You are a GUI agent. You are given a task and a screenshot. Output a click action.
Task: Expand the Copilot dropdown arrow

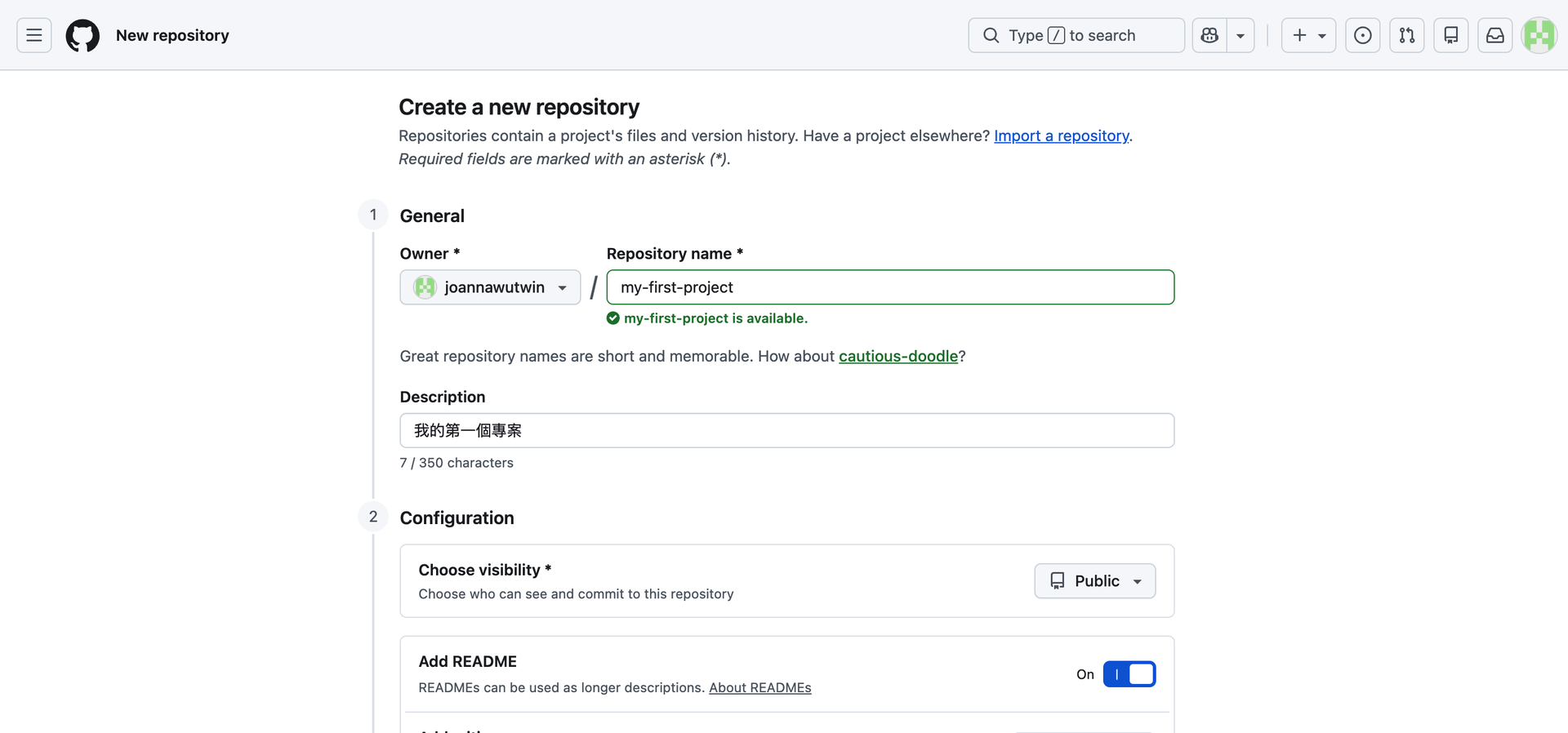pos(1241,35)
